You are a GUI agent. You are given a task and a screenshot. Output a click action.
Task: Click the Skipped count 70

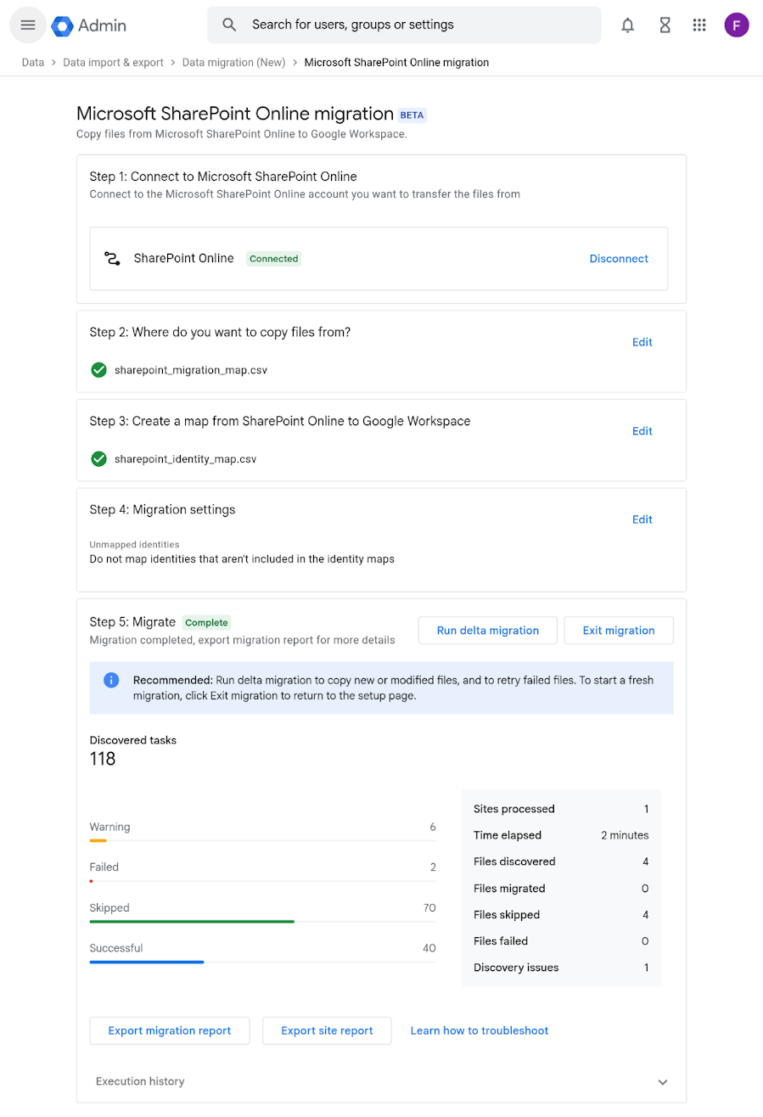point(429,908)
